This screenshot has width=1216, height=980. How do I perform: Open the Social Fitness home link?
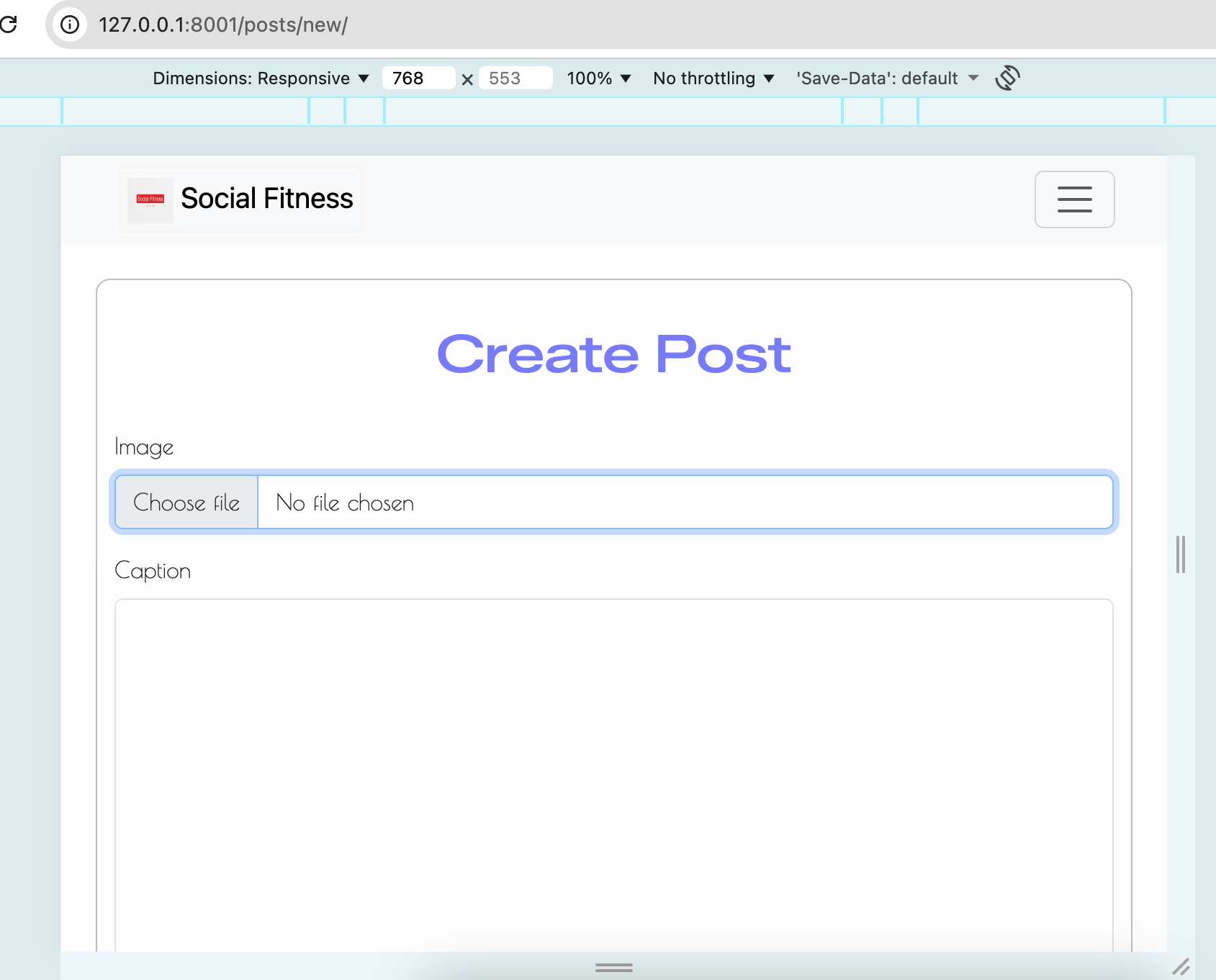click(x=266, y=199)
